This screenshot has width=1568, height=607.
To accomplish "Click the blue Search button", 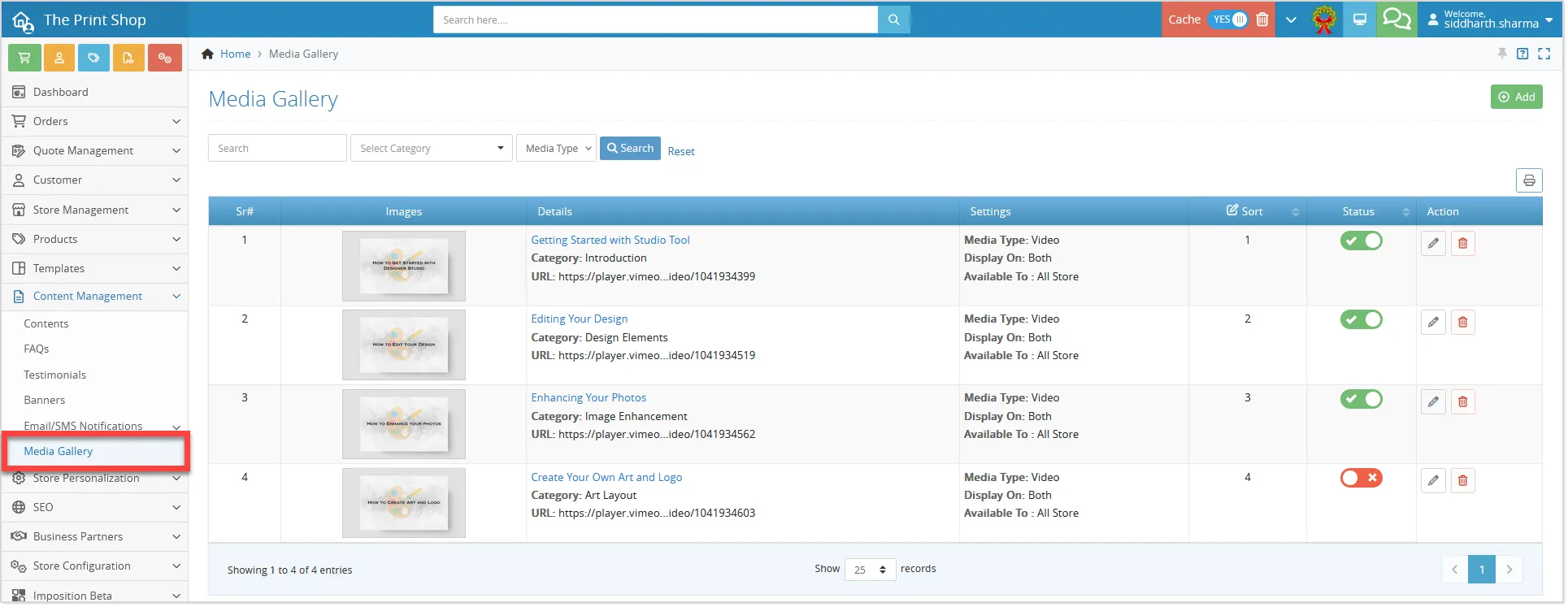I will pyautogui.click(x=630, y=148).
